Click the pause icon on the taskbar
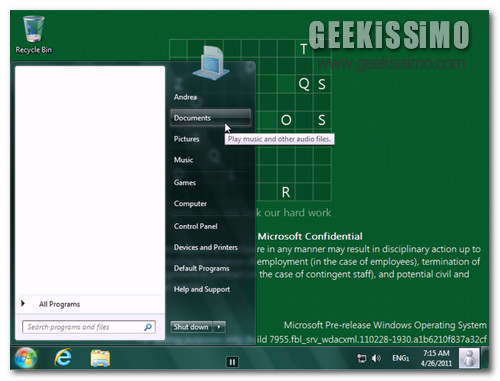Viewport: 500px width, 381px height. pos(232,362)
